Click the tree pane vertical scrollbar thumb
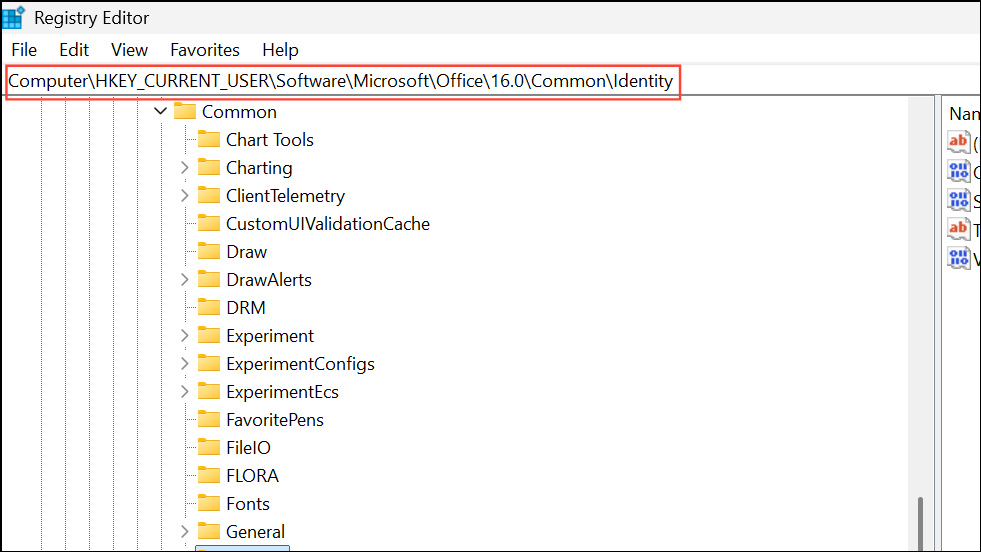The height and width of the screenshot is (552, 981). click(x=920, y=523)
